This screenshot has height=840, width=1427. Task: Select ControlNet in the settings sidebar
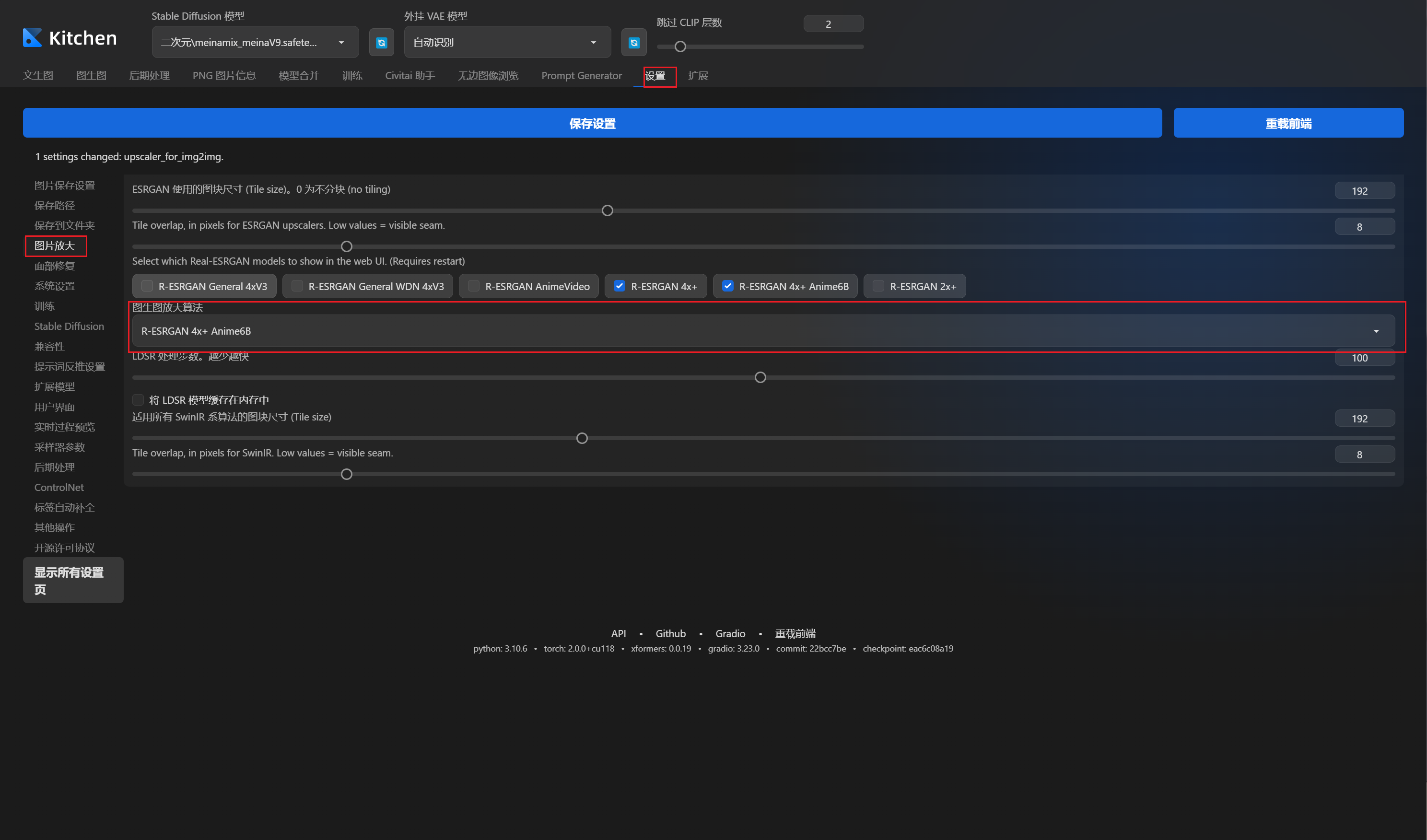pos(59,487)
